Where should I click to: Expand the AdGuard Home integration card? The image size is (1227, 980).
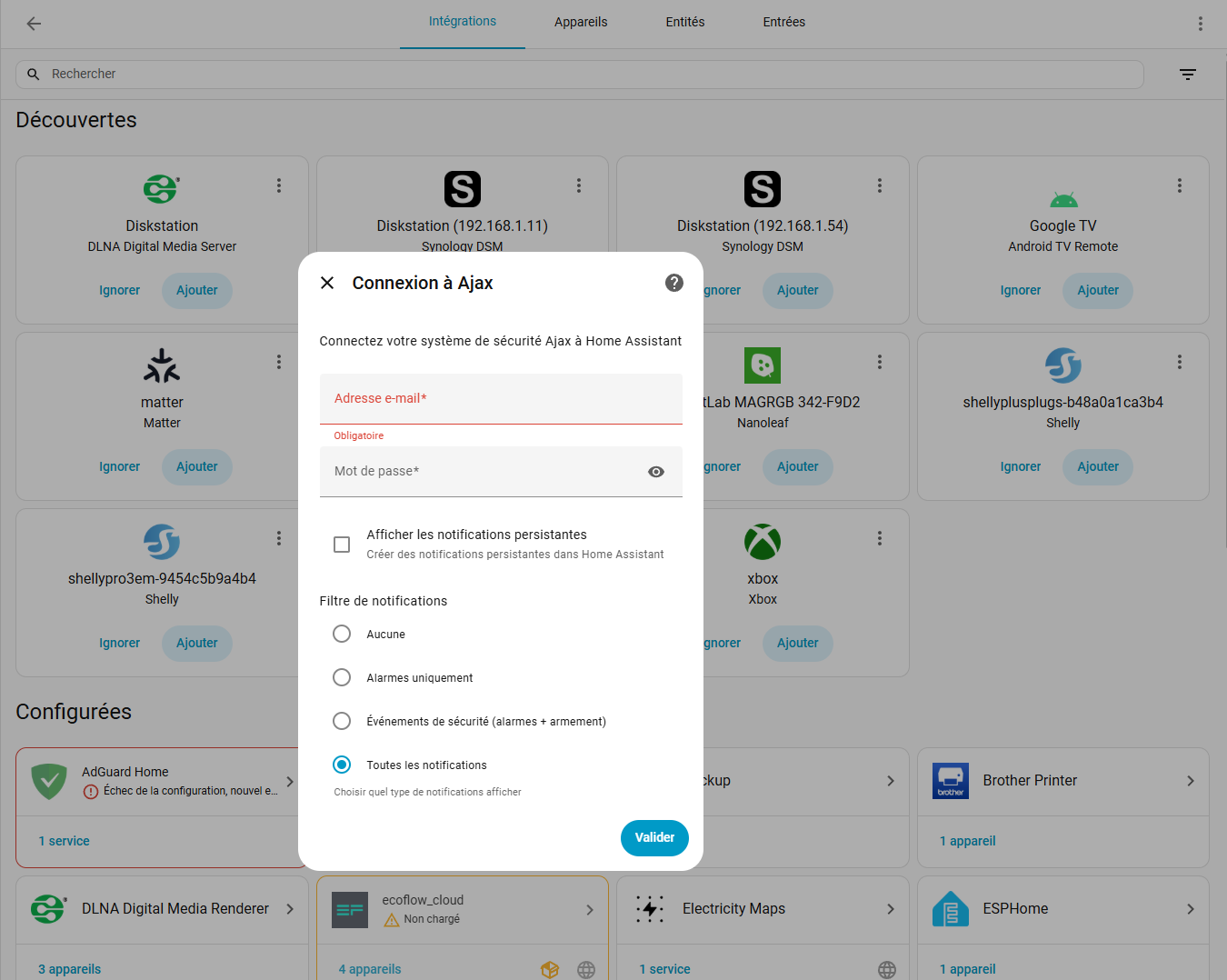click(x=289, y=781)
